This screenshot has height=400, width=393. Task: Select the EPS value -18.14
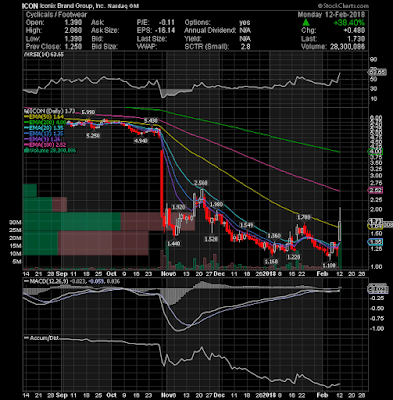coord(165,31)
